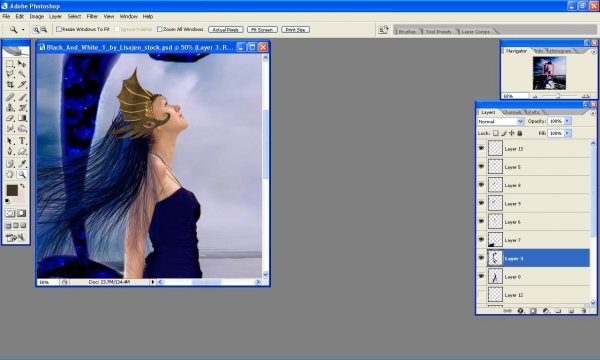
Task: Show Layer 12 via empty eye box
Action: point(481,295)
